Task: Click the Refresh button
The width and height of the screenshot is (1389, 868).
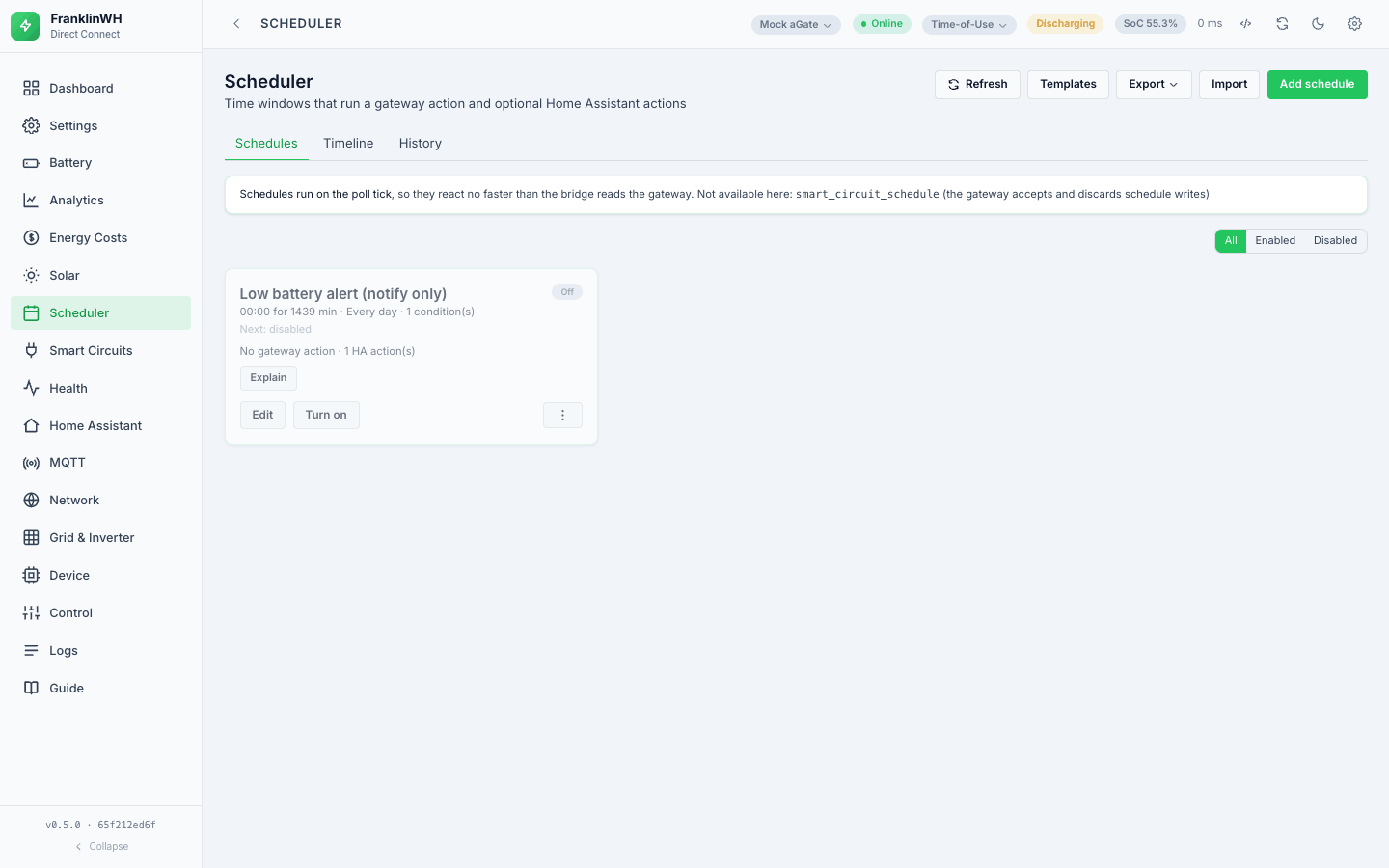Action: point(977,85)
